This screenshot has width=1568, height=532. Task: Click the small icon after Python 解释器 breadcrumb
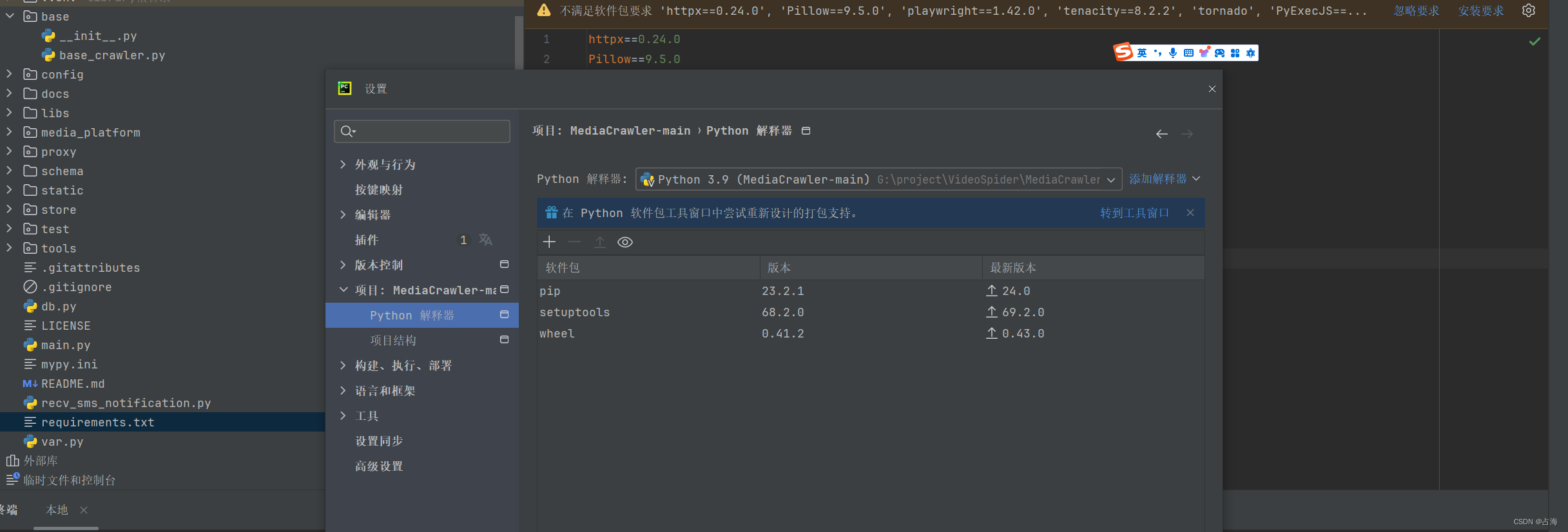coord(806,131)
